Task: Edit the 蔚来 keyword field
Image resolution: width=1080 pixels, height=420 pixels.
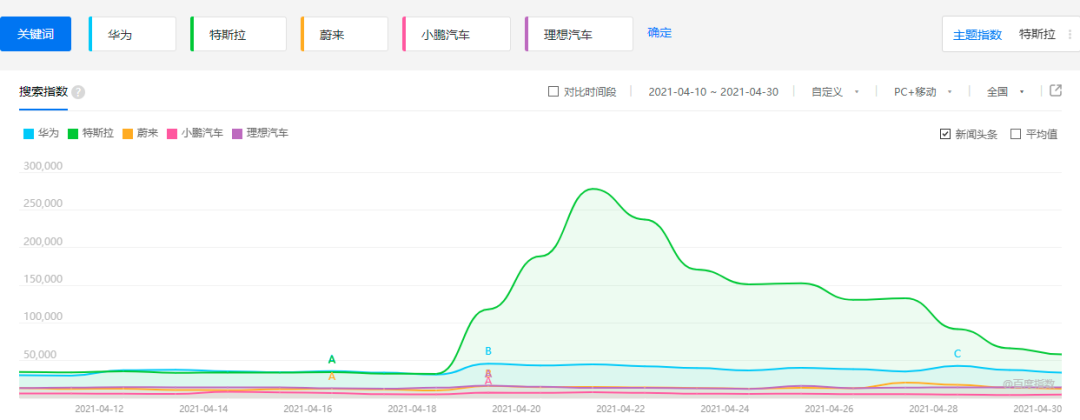Action: point(344,34)
